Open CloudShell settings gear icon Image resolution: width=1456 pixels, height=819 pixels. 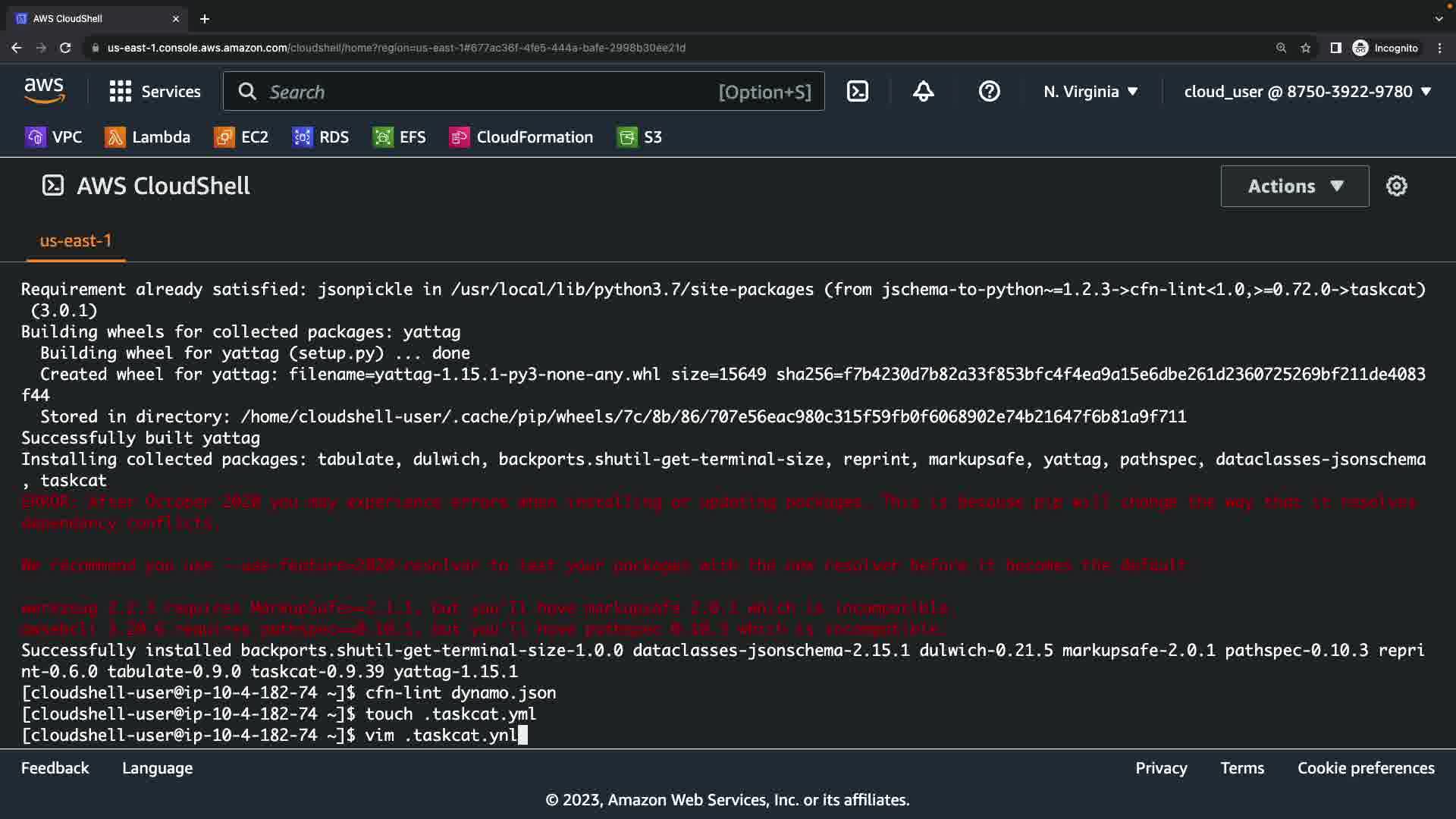(x=1396, y=186)
